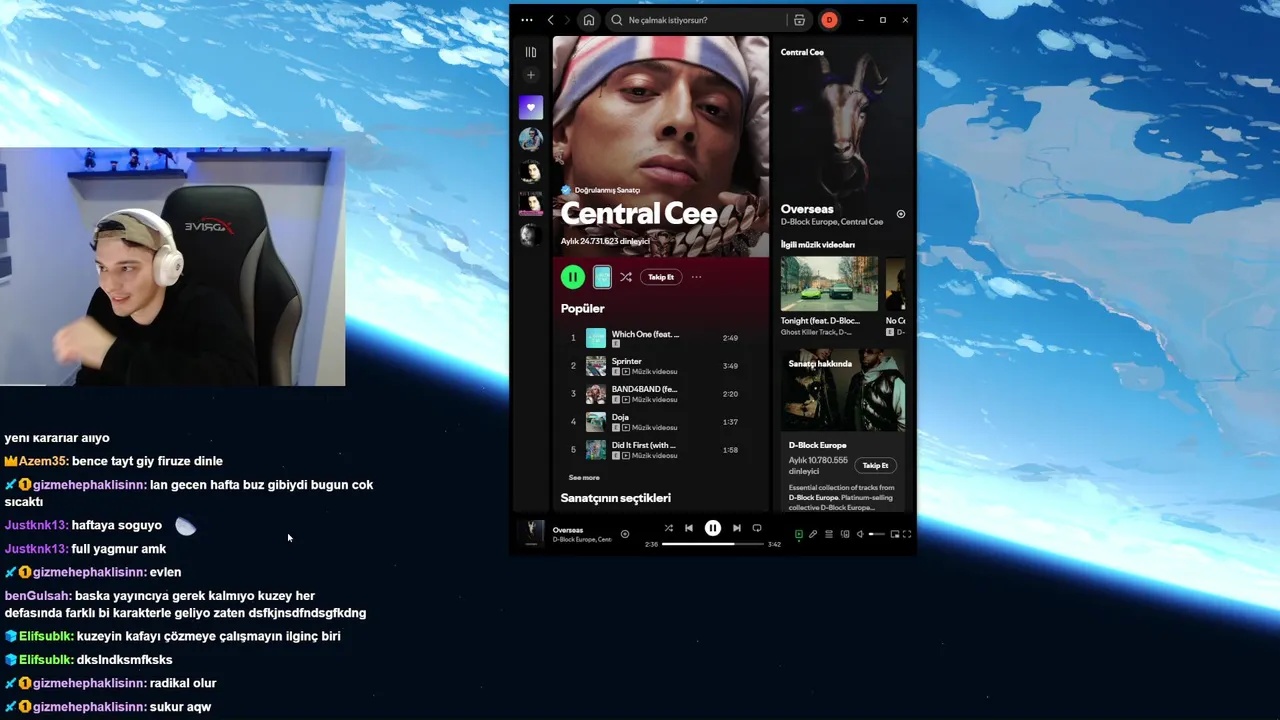Open the second sidebar thumbnail below Liked Songs
Image resolution: width=1280 pixels, height=720 pixels.
coord(531,171)
